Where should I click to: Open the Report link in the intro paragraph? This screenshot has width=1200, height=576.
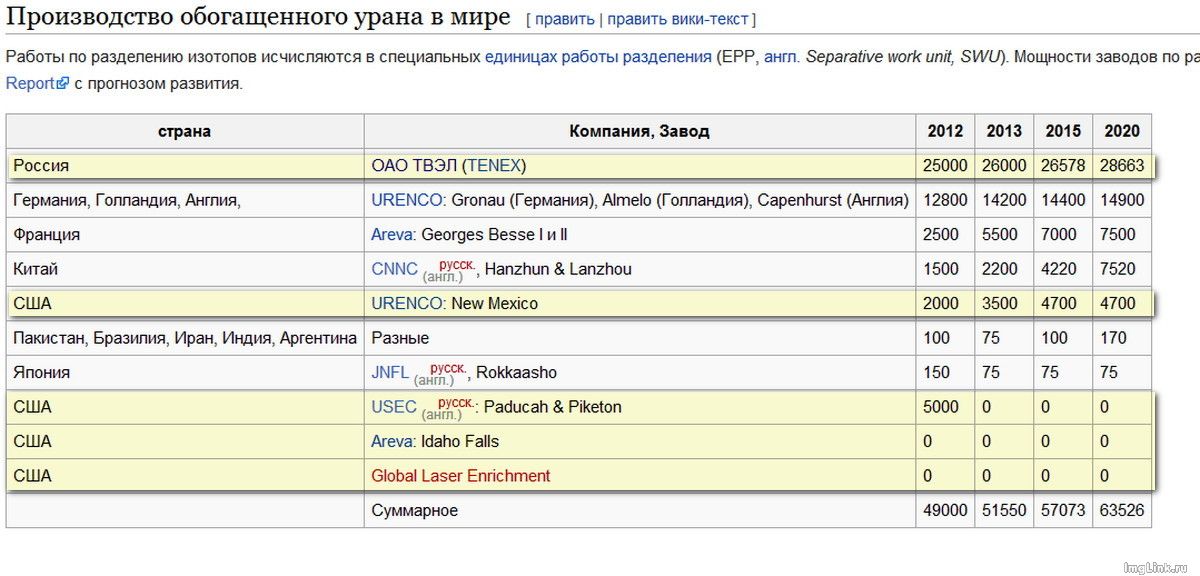[x=30, y=84]
